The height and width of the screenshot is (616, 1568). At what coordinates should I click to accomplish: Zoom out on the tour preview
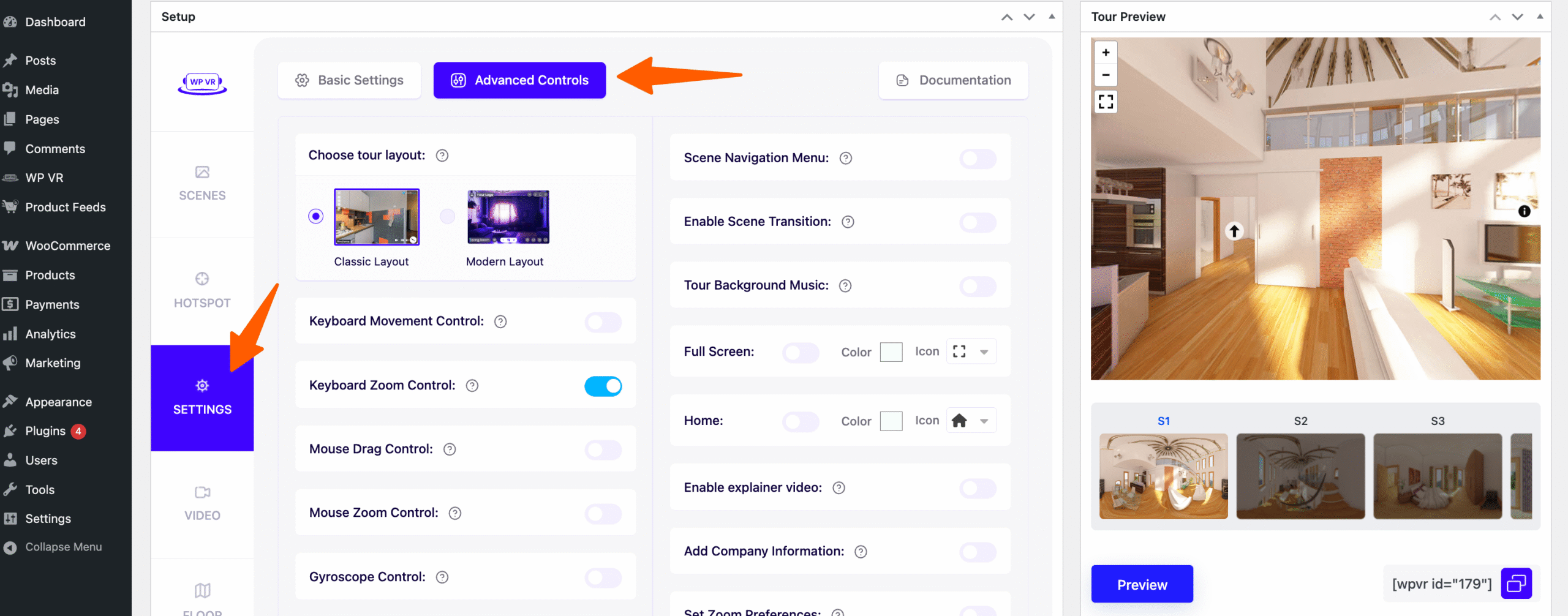(x=1106, y=75)
